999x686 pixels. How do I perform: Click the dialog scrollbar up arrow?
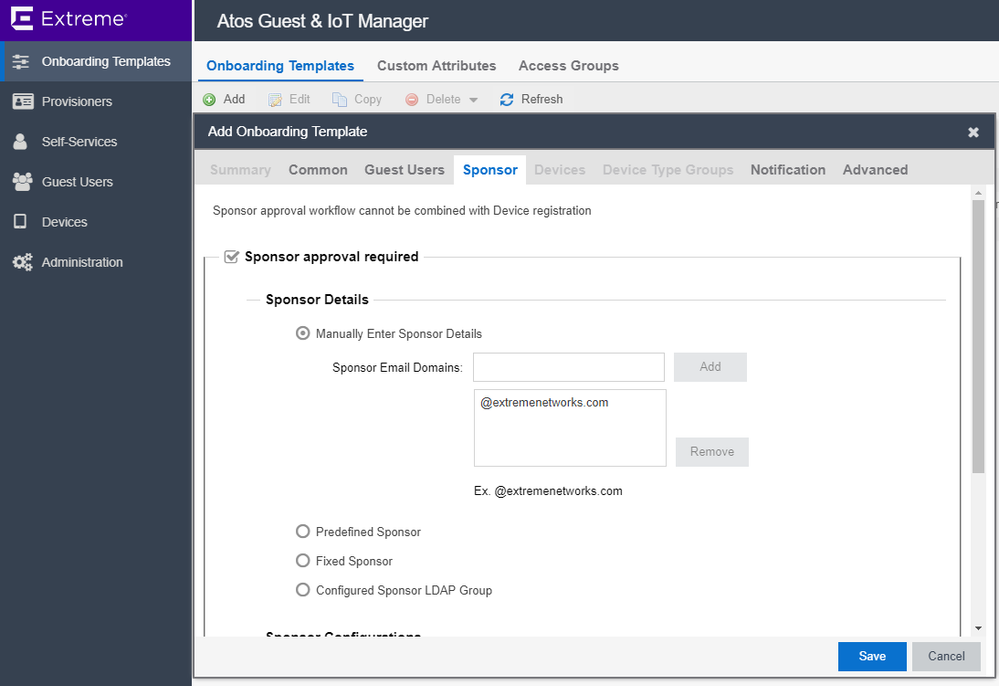[979, 192]
